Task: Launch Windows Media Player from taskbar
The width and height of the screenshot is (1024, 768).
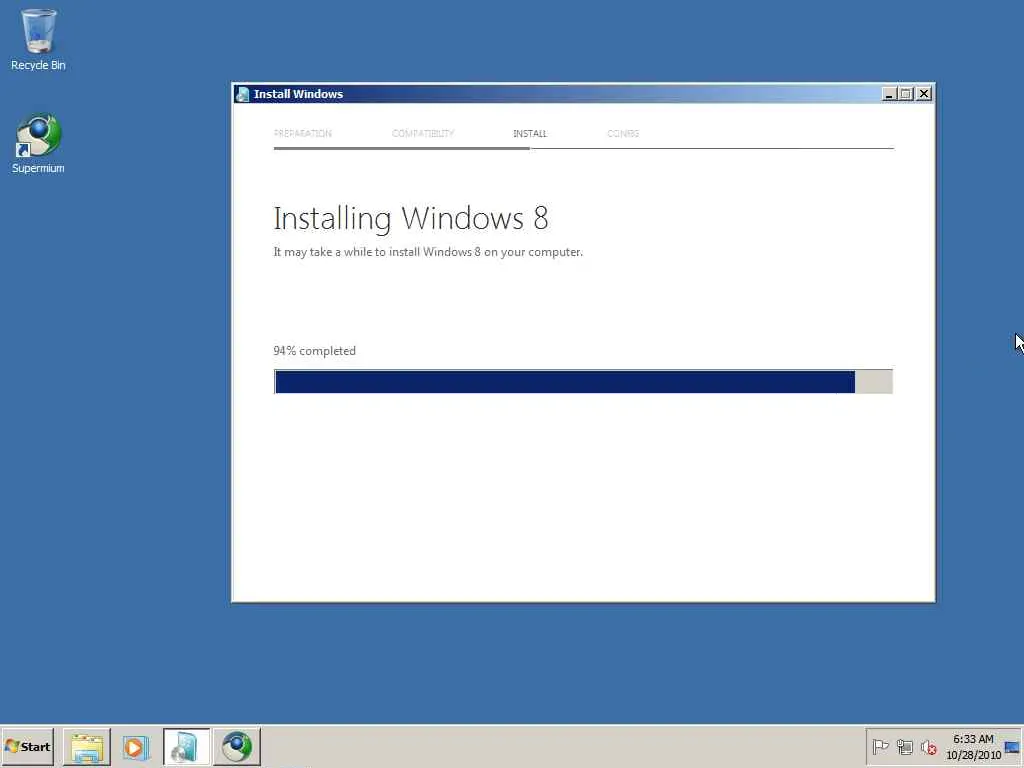Action: tap(135, 746)
